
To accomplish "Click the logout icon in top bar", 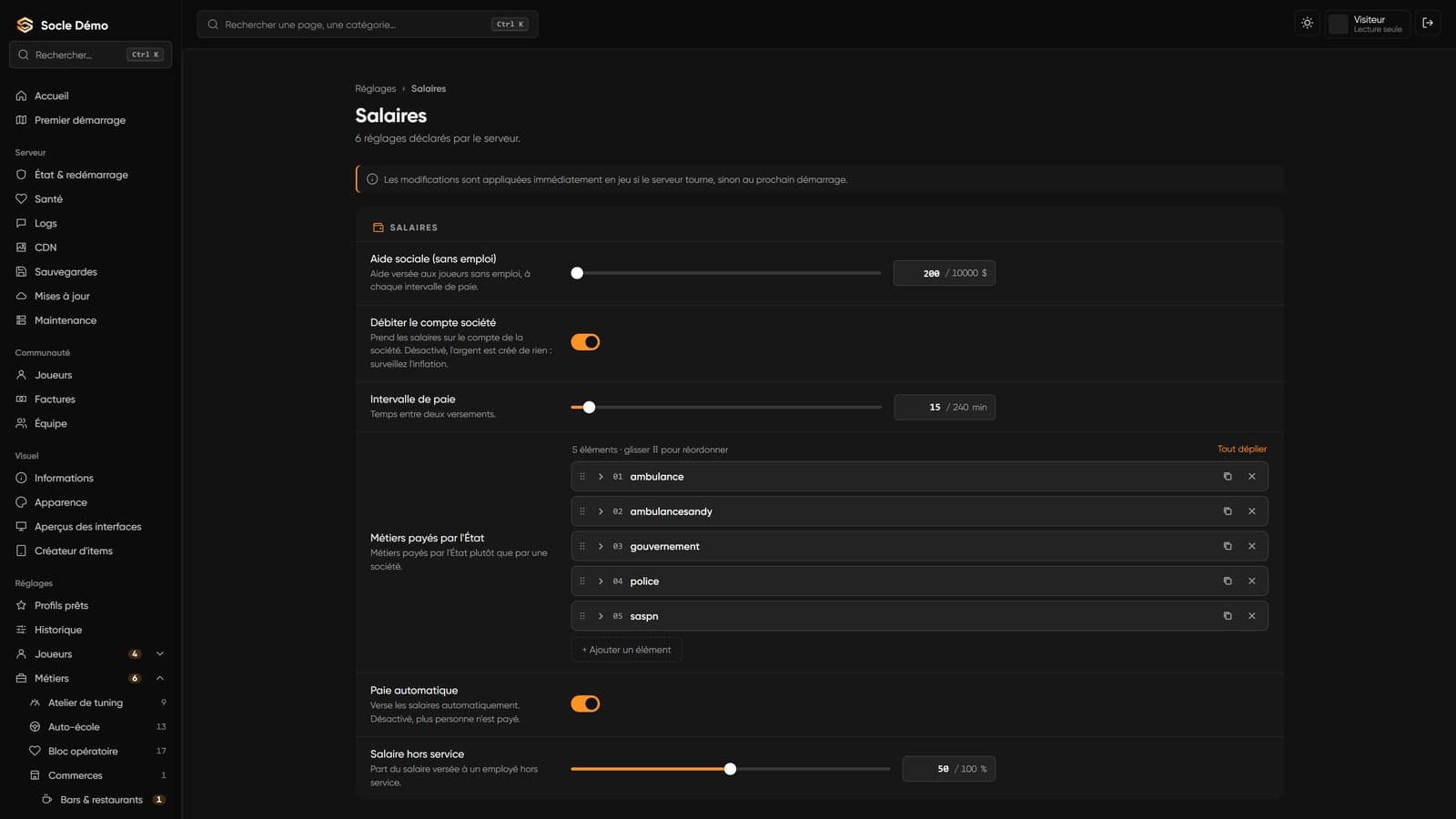I will pyautogui.click(x=1428, y=24).
